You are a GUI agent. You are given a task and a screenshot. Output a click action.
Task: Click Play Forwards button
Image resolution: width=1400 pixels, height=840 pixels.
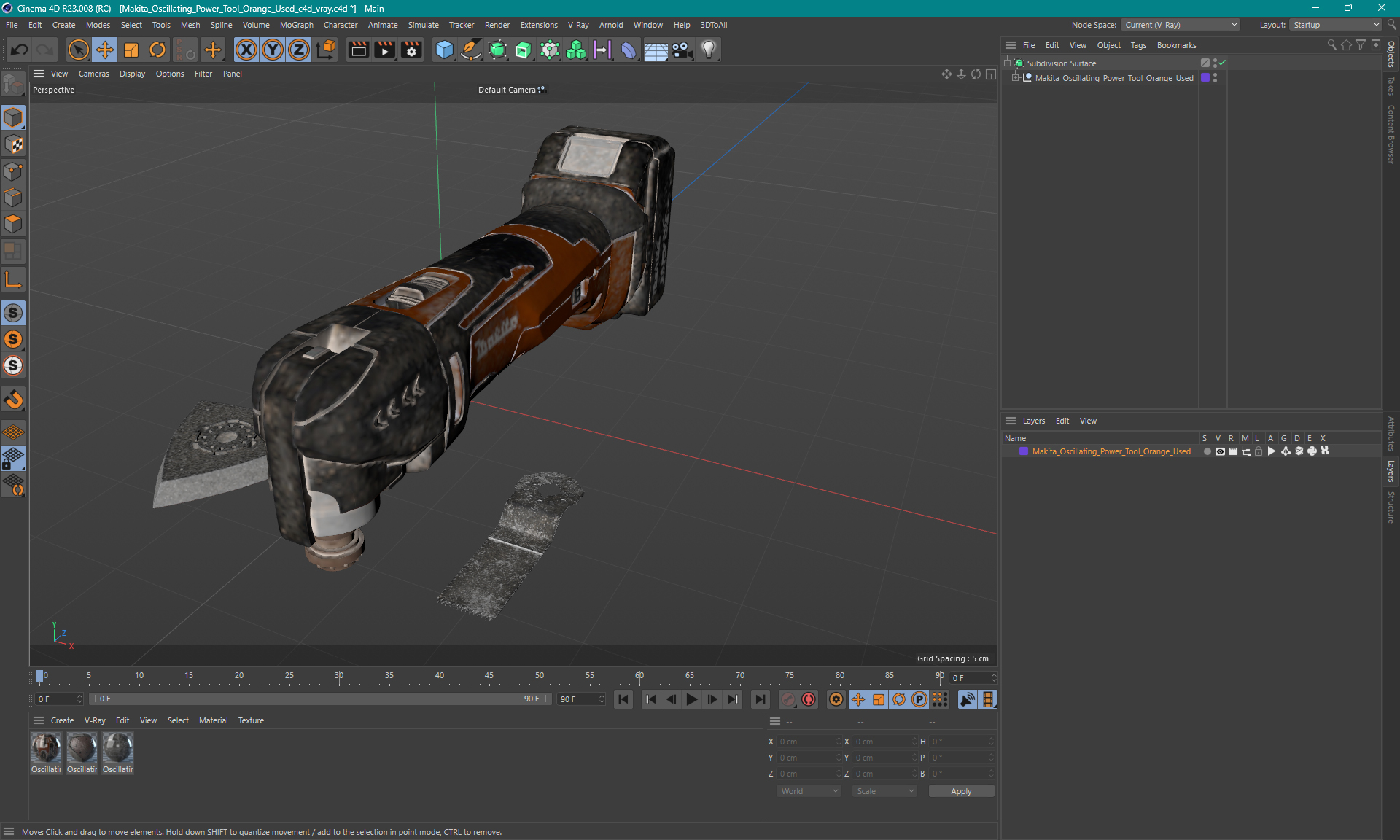point(691,699)
